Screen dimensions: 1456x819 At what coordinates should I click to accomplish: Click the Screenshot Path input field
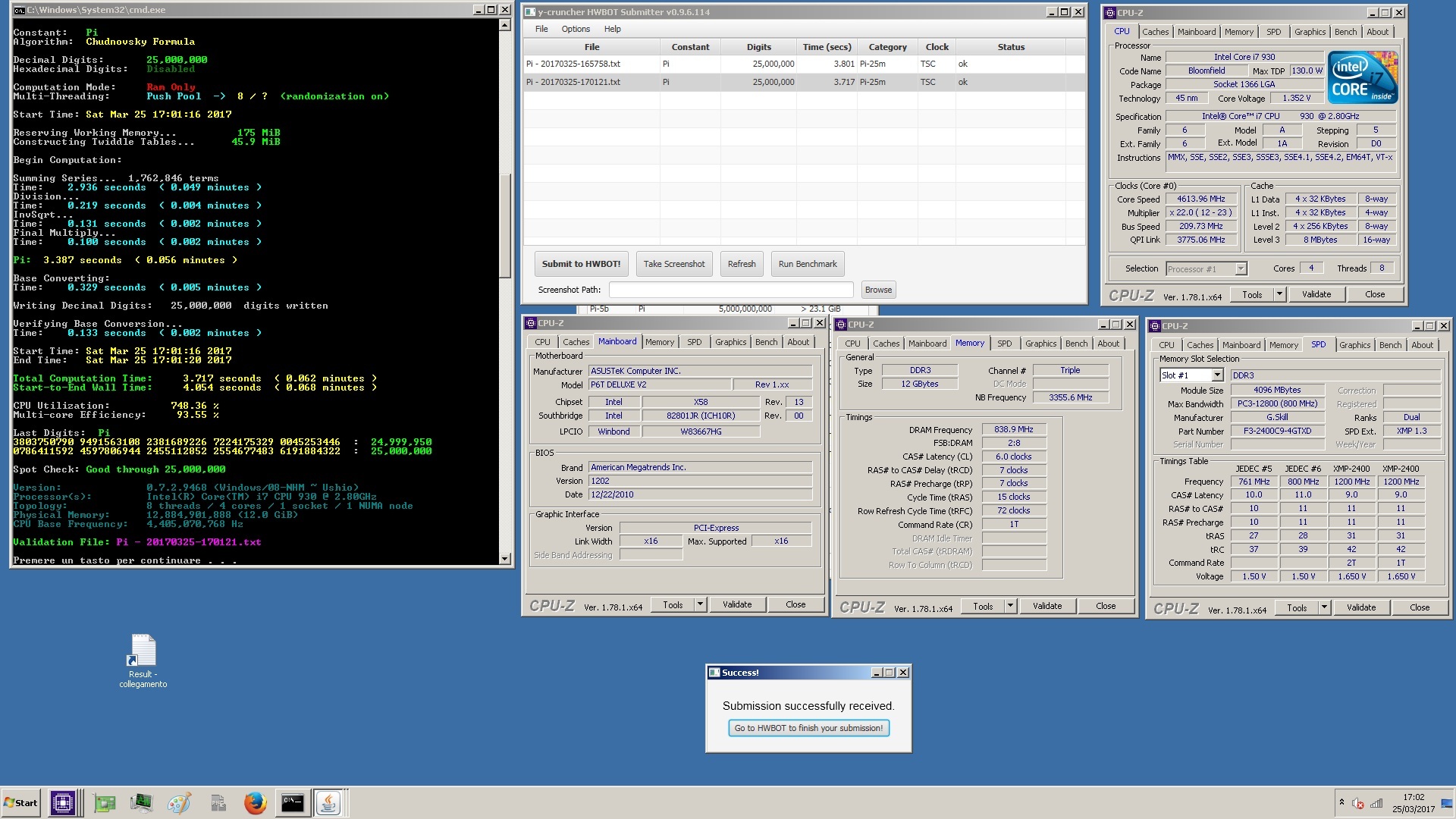731,290
